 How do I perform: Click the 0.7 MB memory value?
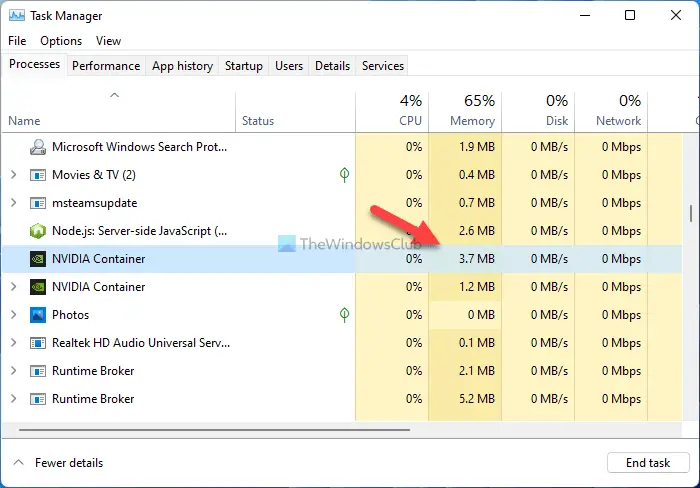pyautogui.click(x=477, y=203)
